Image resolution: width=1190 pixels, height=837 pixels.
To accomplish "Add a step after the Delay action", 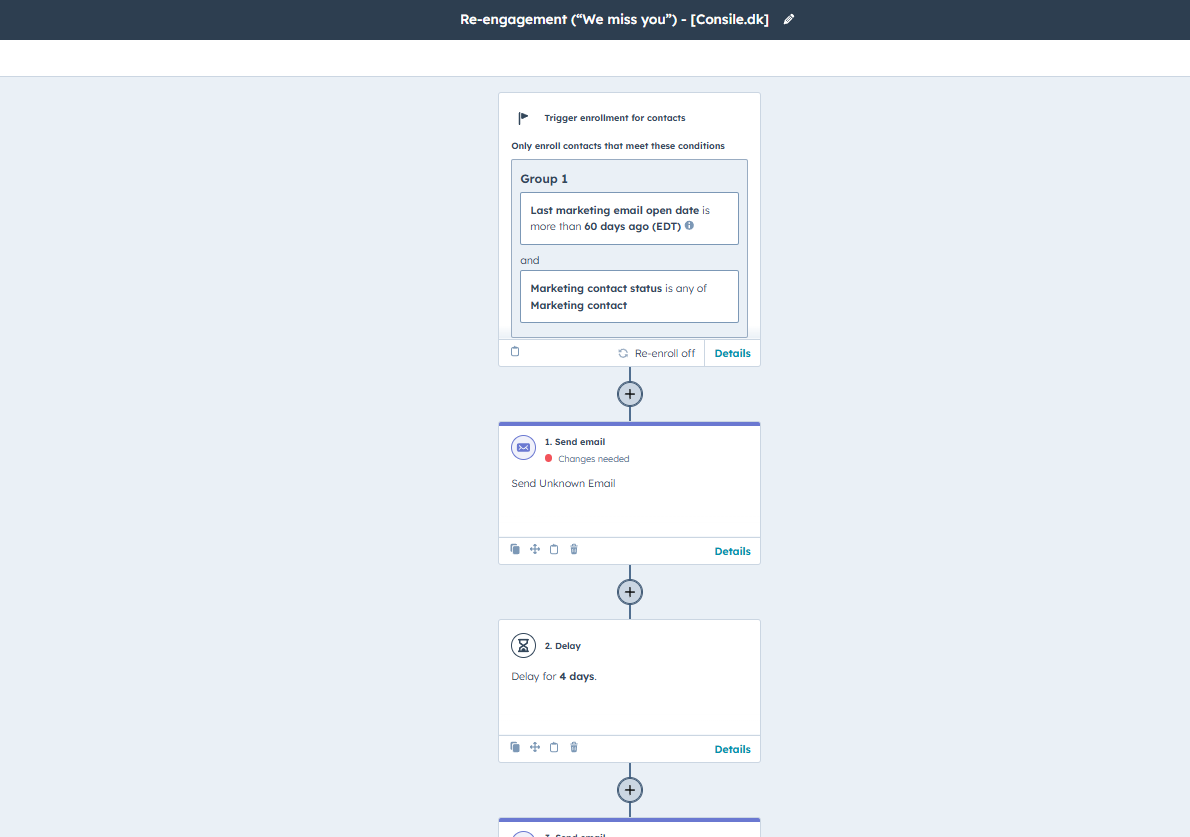I will pos(629,790).
